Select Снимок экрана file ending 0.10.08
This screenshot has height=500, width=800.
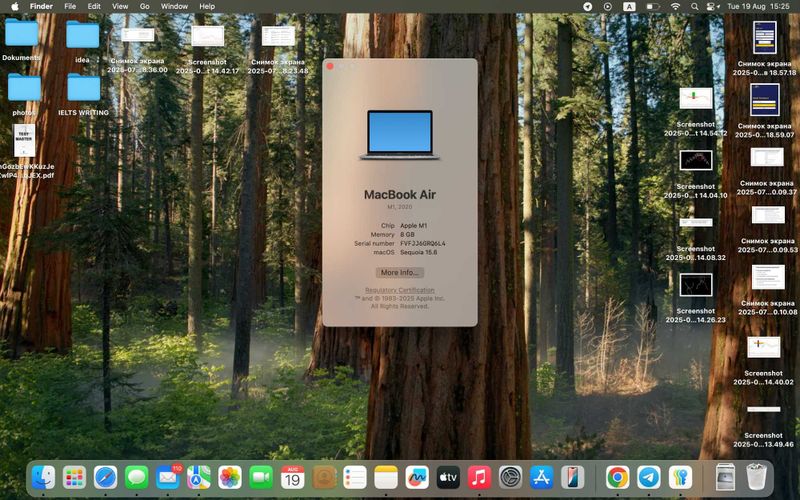(x=768, y=290)
